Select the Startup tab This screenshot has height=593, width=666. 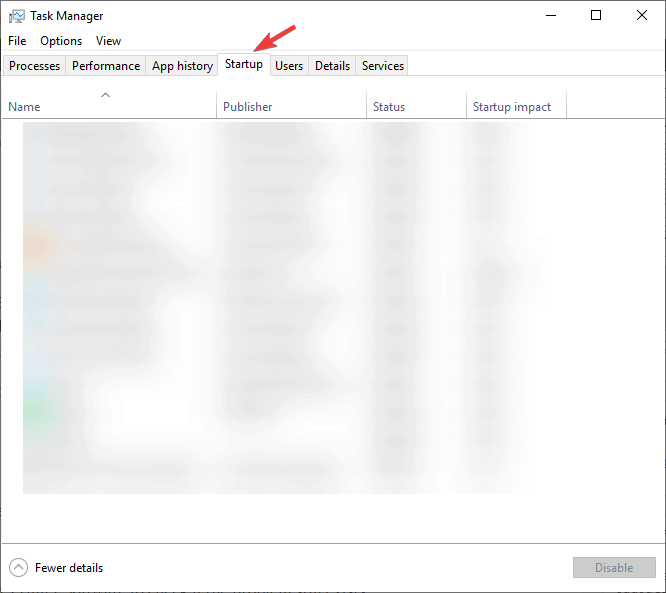tap(244, 64)
